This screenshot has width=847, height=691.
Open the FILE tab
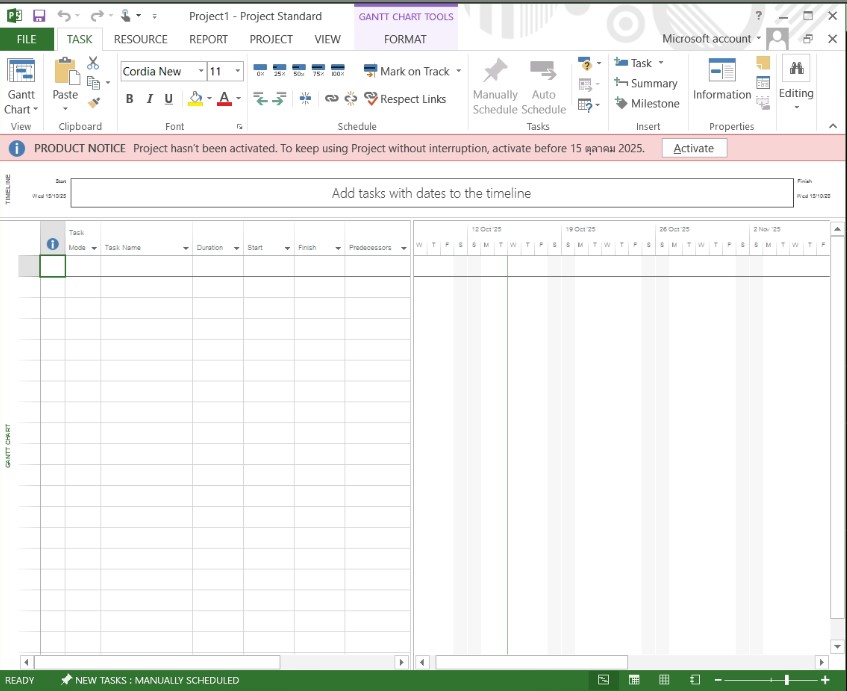[26, 39]
